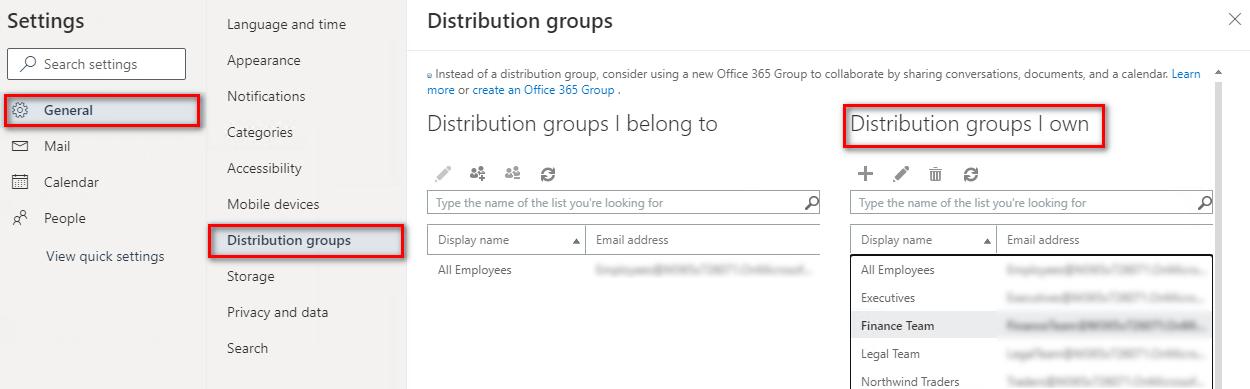Select Legal Team group row
Image resolution: width=1250 pixels, height=389 pixels.
pyautogui.click(x=1031, y=354)
